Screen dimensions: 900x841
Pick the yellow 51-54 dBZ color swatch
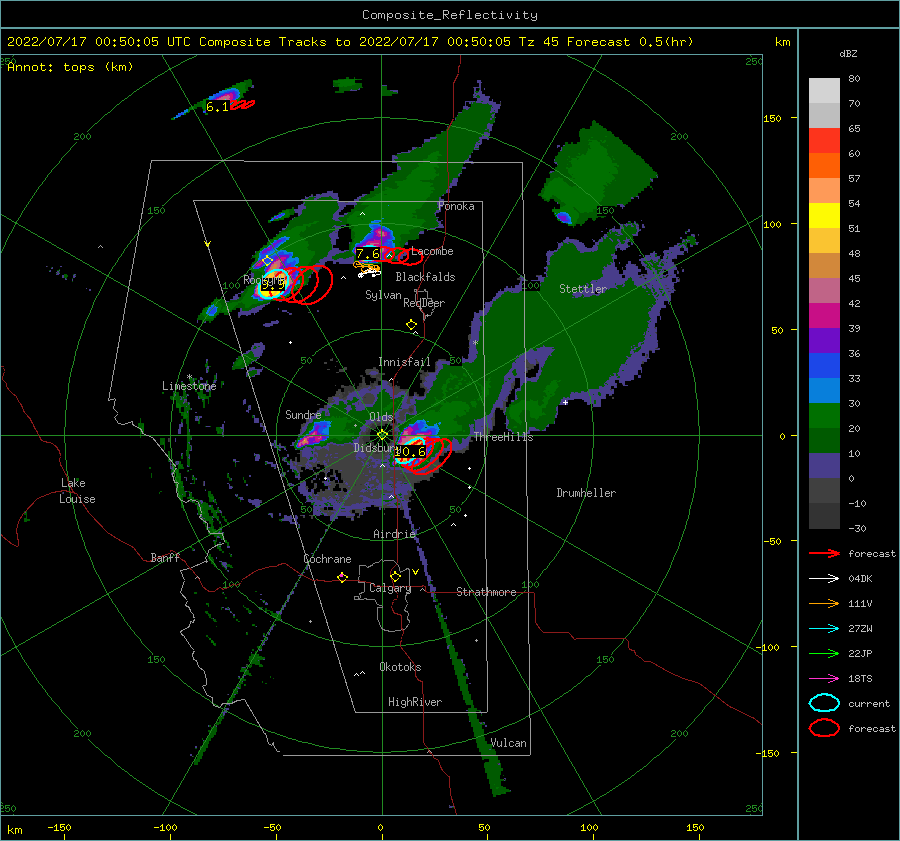coord(824,215)
